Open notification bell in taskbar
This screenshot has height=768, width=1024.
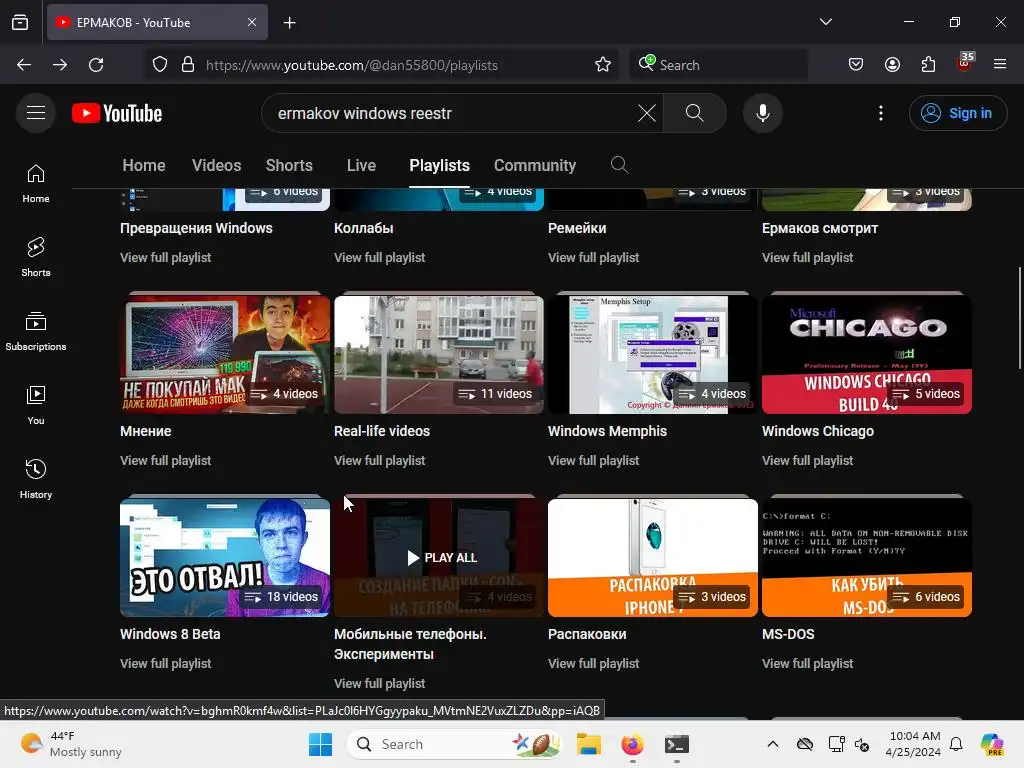[x=956, y=744]
